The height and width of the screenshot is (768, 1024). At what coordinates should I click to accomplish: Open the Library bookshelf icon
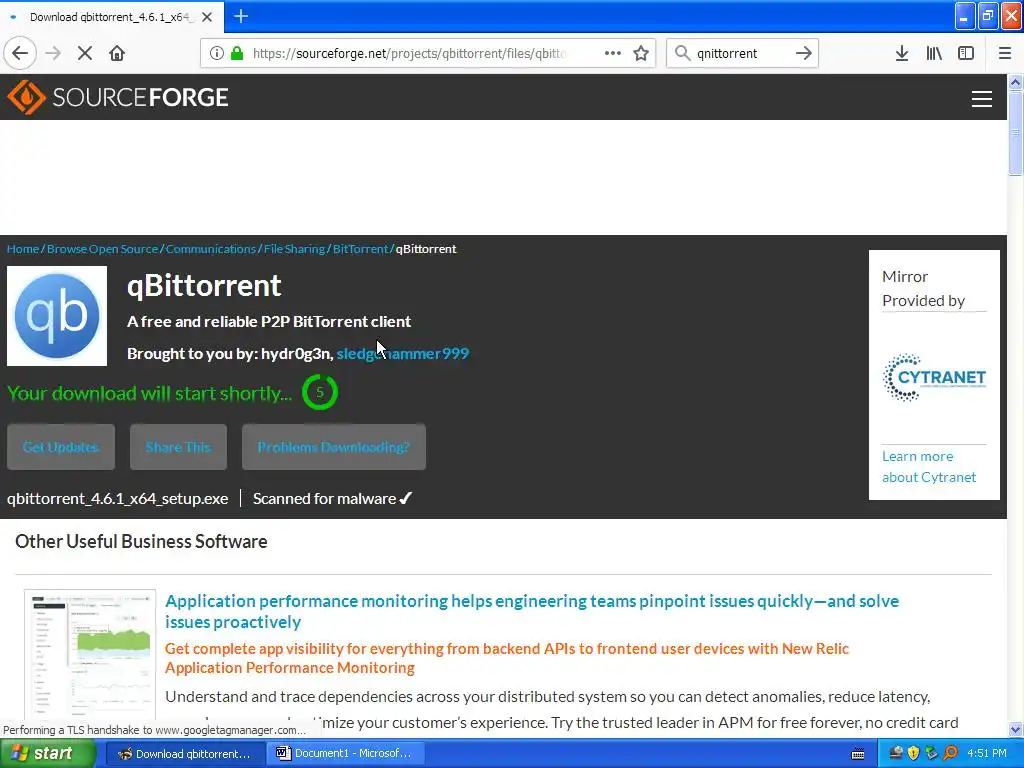934,53
